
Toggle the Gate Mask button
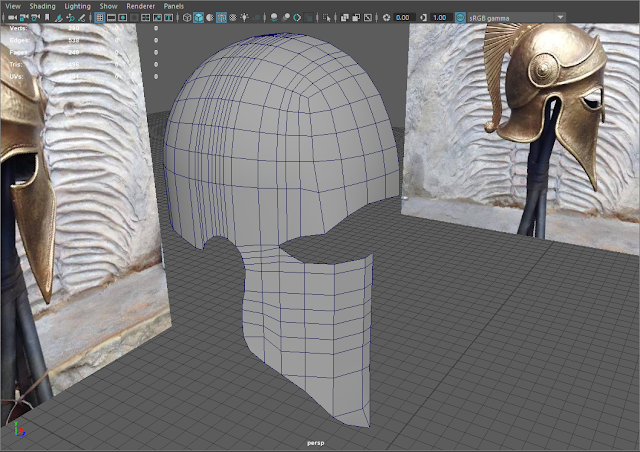click(x=134, y=18)
